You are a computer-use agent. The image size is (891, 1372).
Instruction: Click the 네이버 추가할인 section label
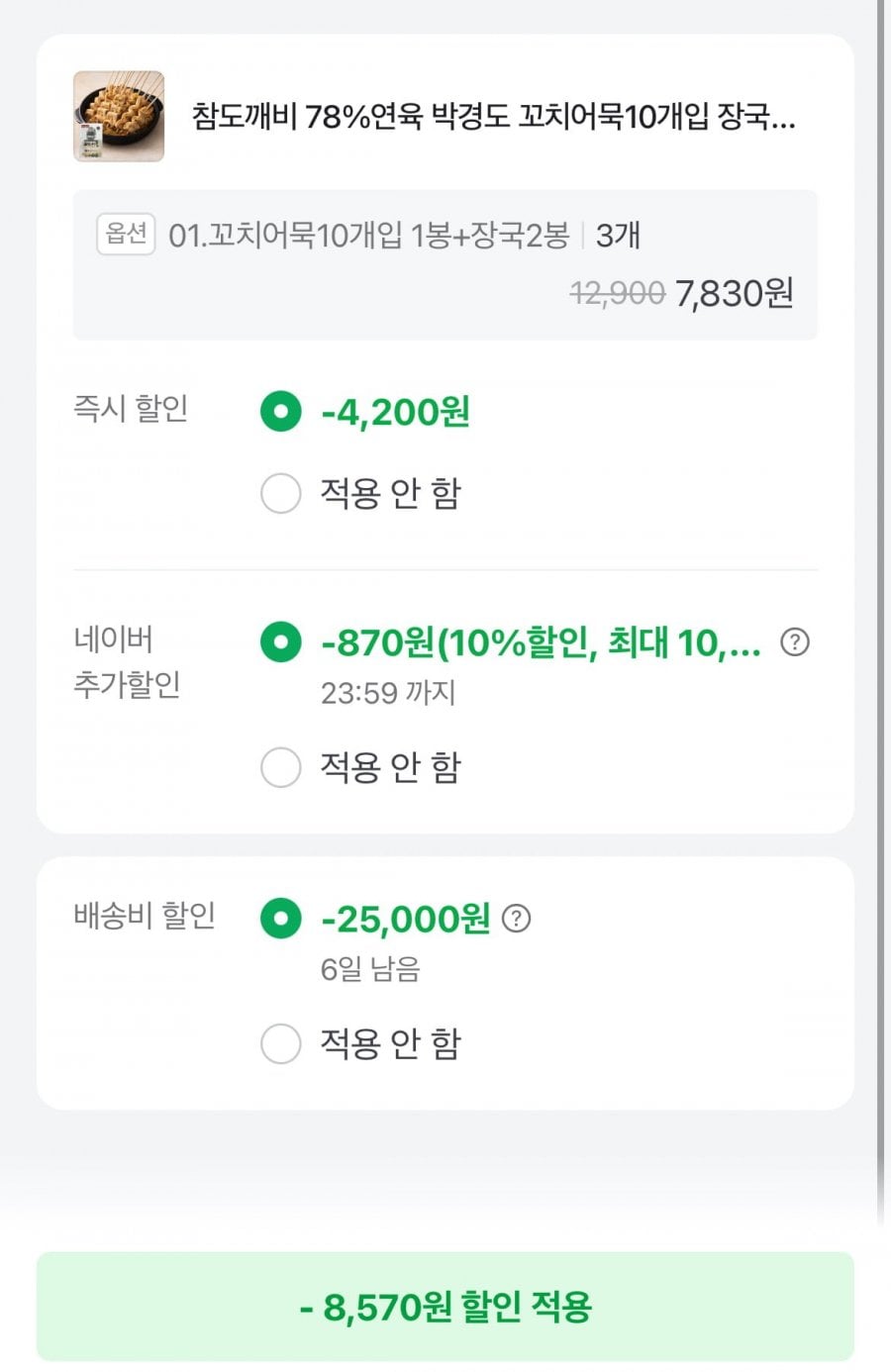click(127, 661)
